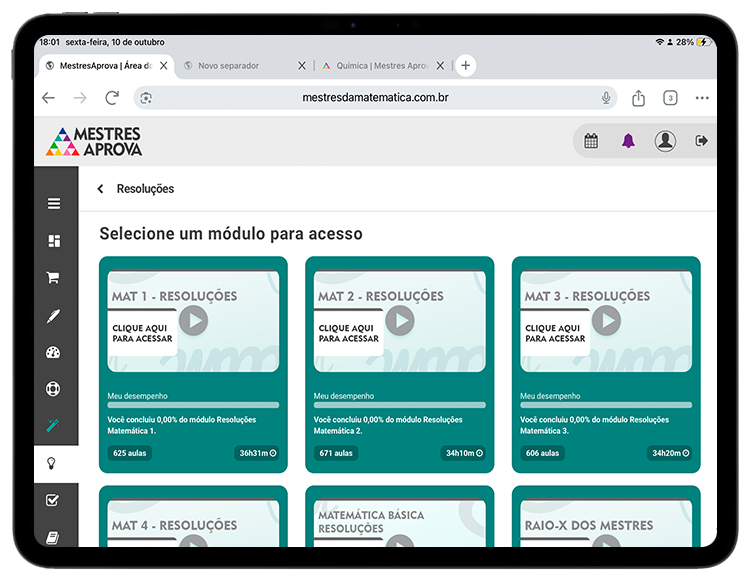
Task: Click the MAT 2 progress bar
Action: click(400, 405)
